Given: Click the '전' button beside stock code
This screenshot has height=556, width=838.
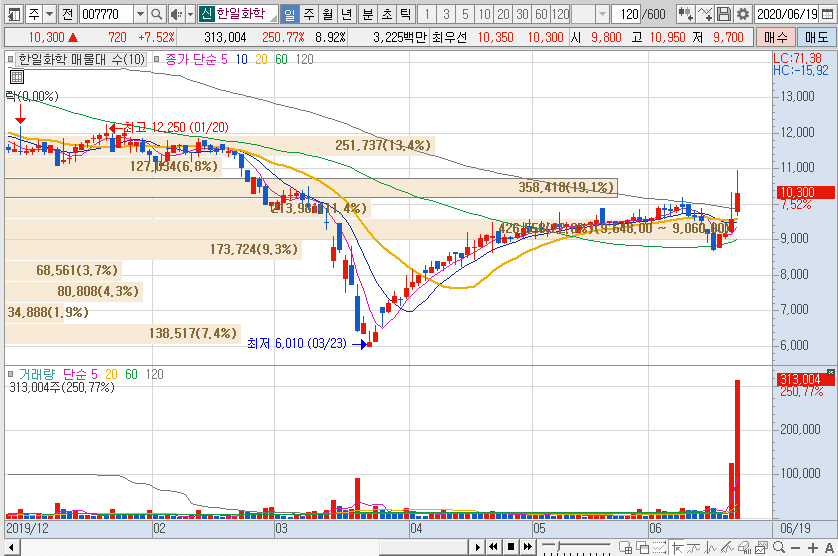Looking at the screenshot, I should pyautogui.click(x=67, y=14).
